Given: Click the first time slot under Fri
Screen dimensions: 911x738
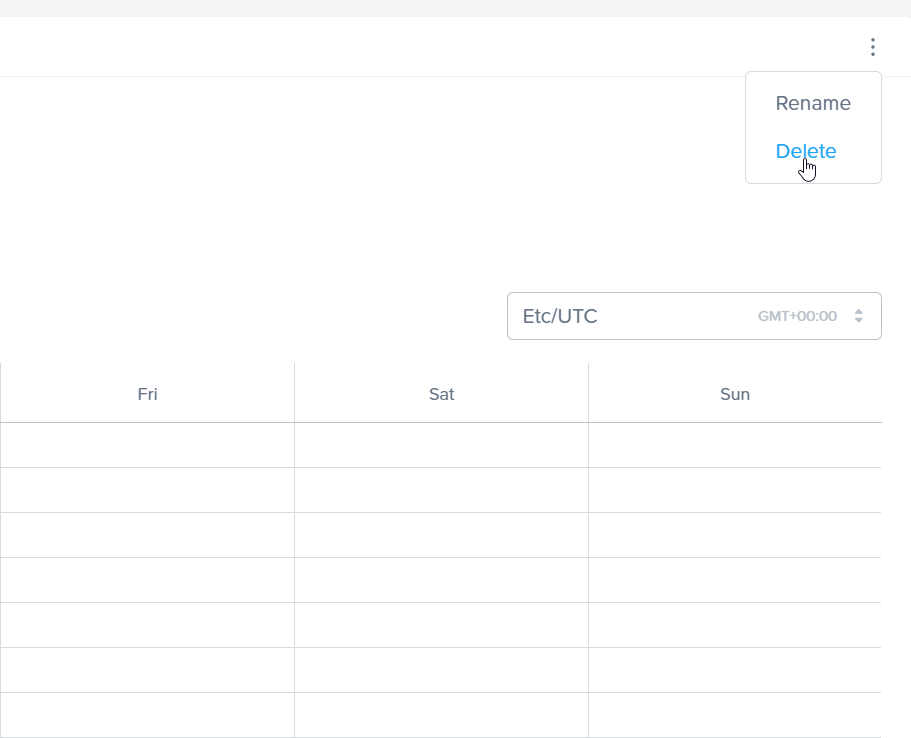Looking at the screenshot, I should (147, 445).
